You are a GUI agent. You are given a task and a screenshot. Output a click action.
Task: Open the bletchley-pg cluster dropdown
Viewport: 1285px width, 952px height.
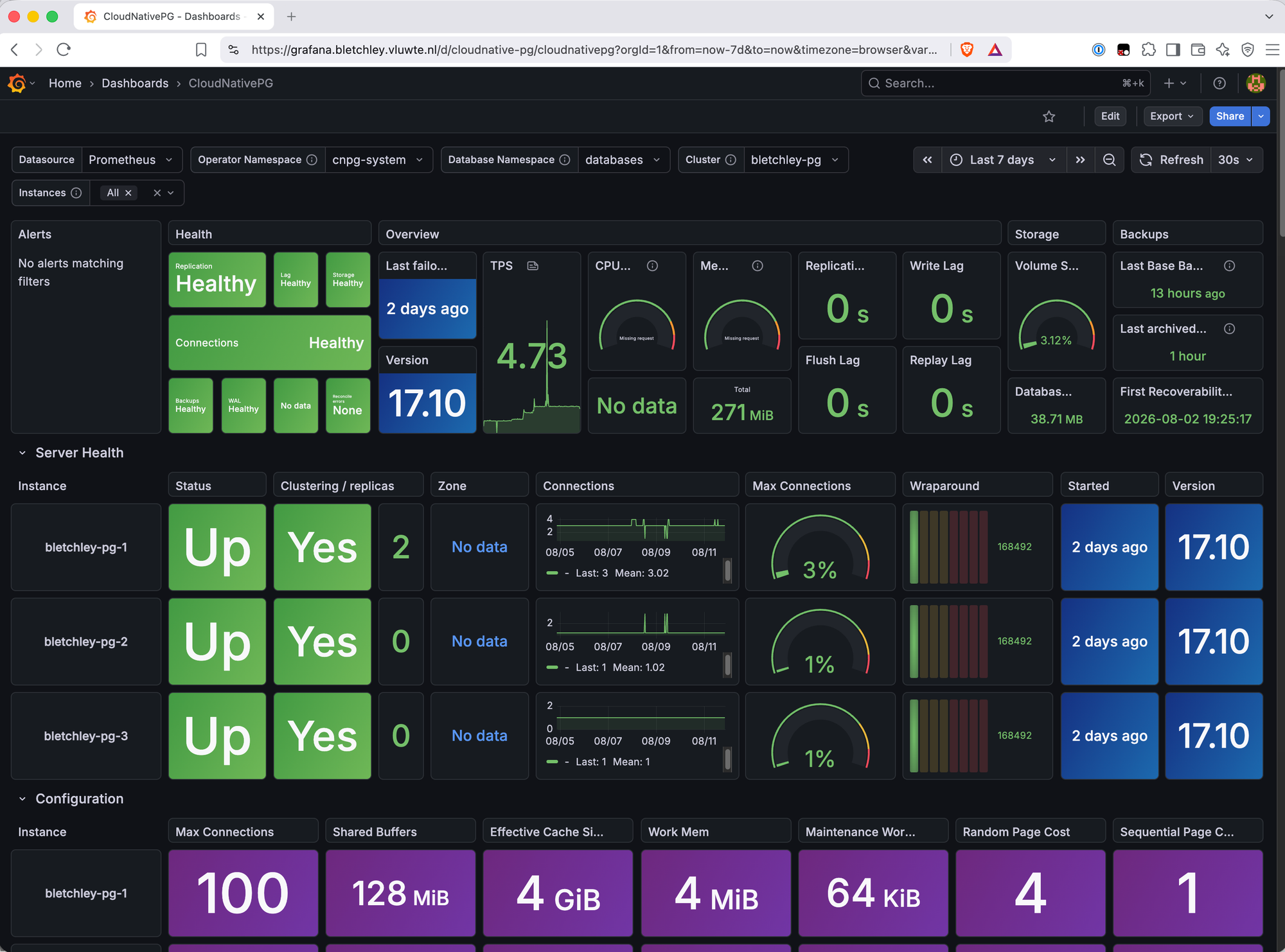(x=795, y=160)
